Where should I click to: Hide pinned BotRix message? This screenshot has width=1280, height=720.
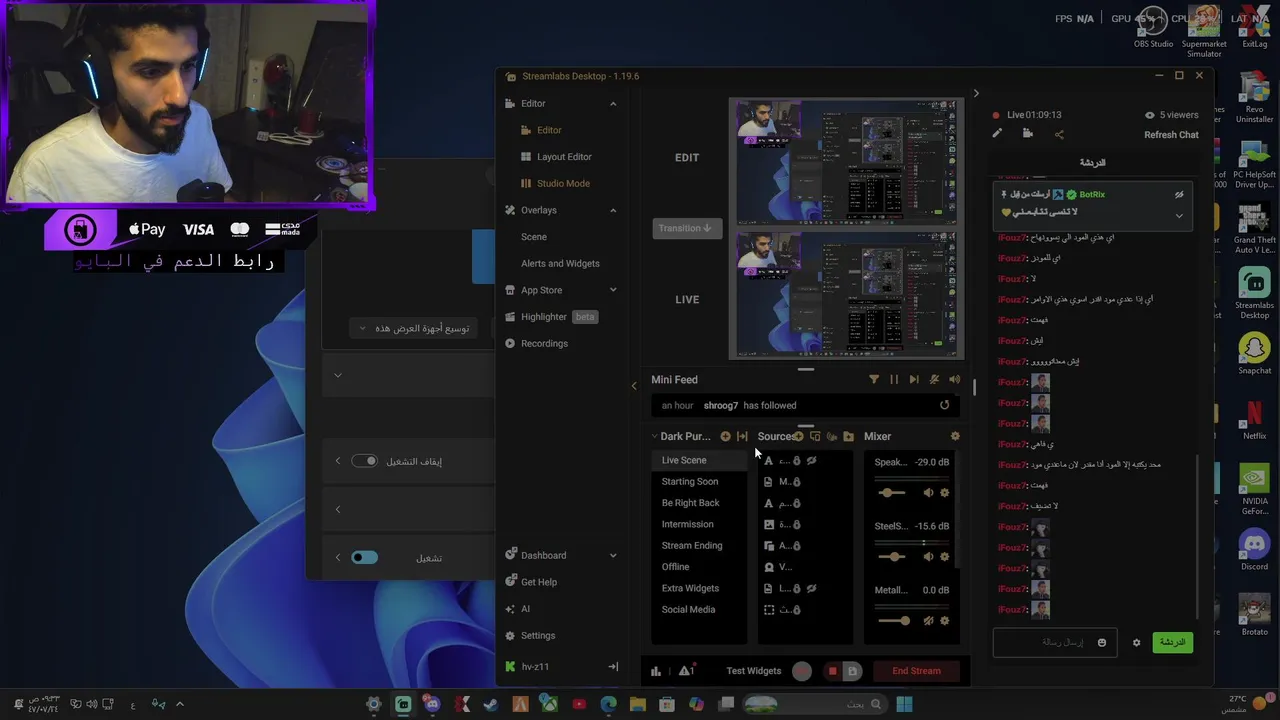click(x=1179, y=195)
